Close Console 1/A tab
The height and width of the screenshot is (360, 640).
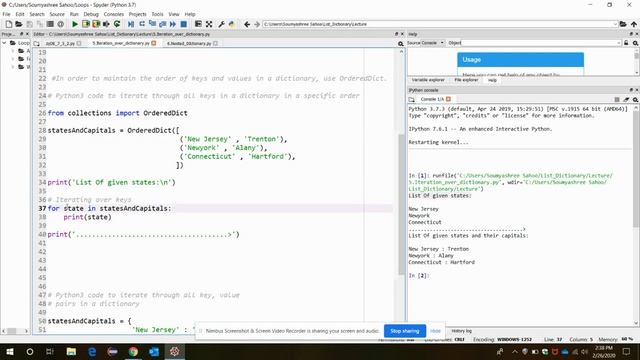pos(449,99)
